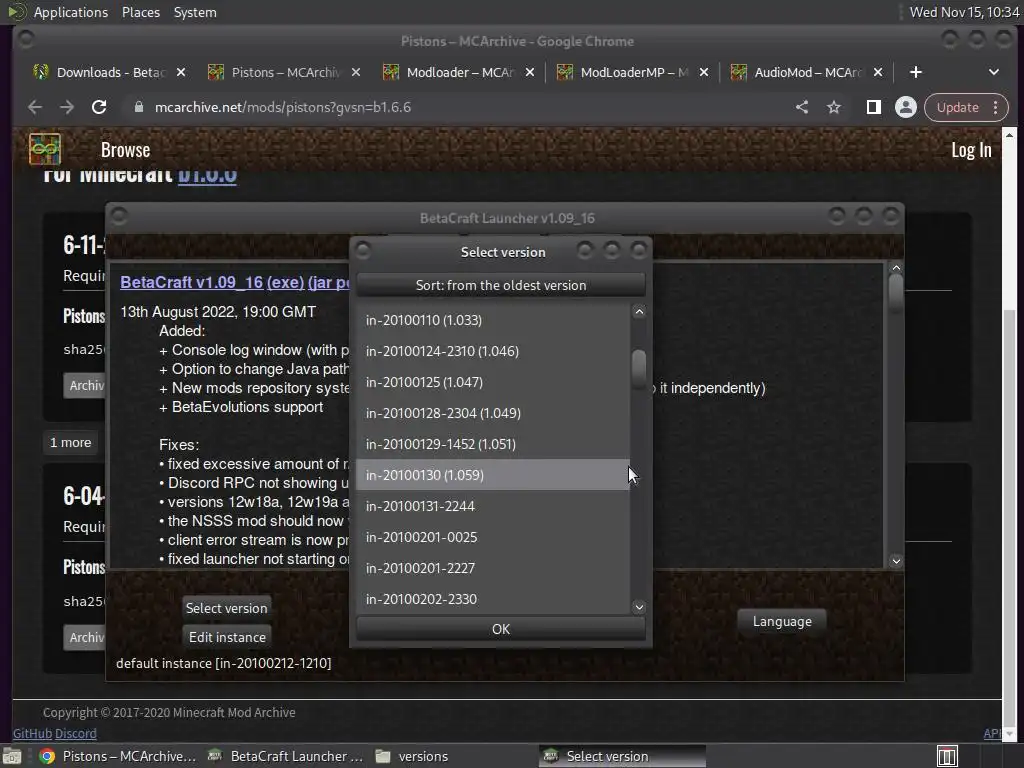Open the Language button in launcher
1024x768 pixels.
coord(782,621)
